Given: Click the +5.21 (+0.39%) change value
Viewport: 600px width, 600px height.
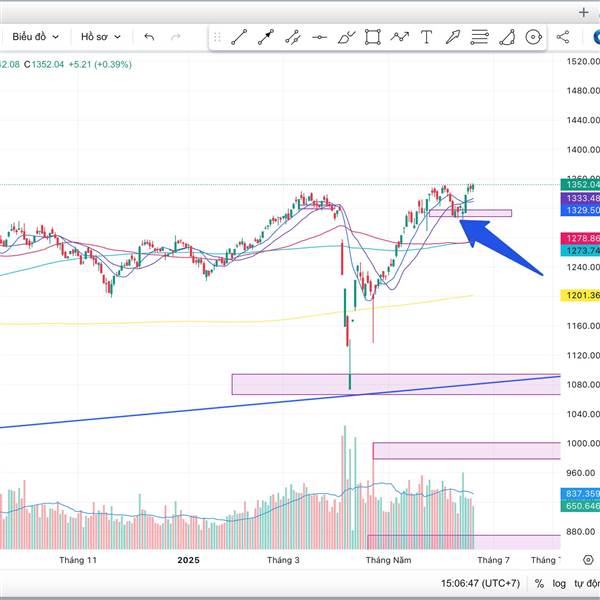Looking at the screenshot, I should (100, 64).
